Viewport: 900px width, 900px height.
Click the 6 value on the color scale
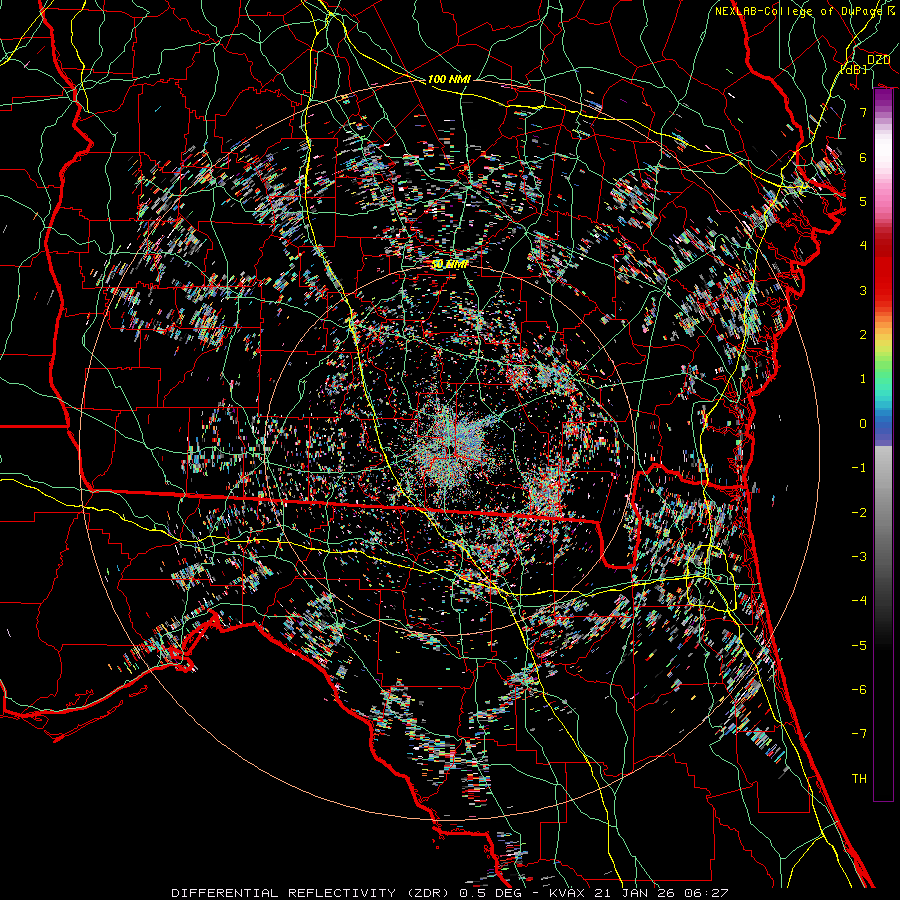pos(863,157)
